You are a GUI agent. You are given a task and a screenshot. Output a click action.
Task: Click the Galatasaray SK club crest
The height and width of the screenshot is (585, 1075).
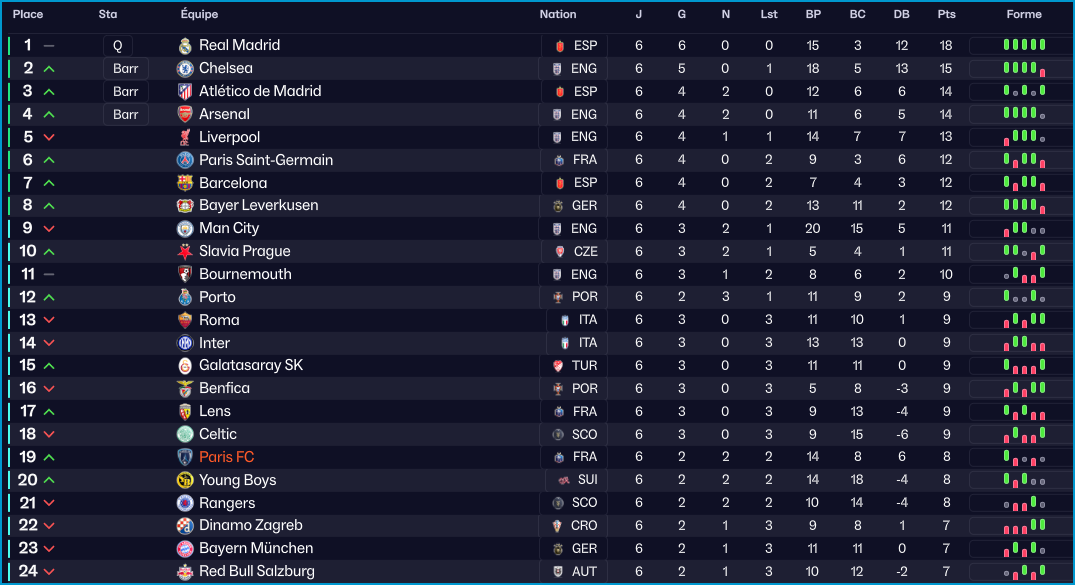(x=185, y=366)
